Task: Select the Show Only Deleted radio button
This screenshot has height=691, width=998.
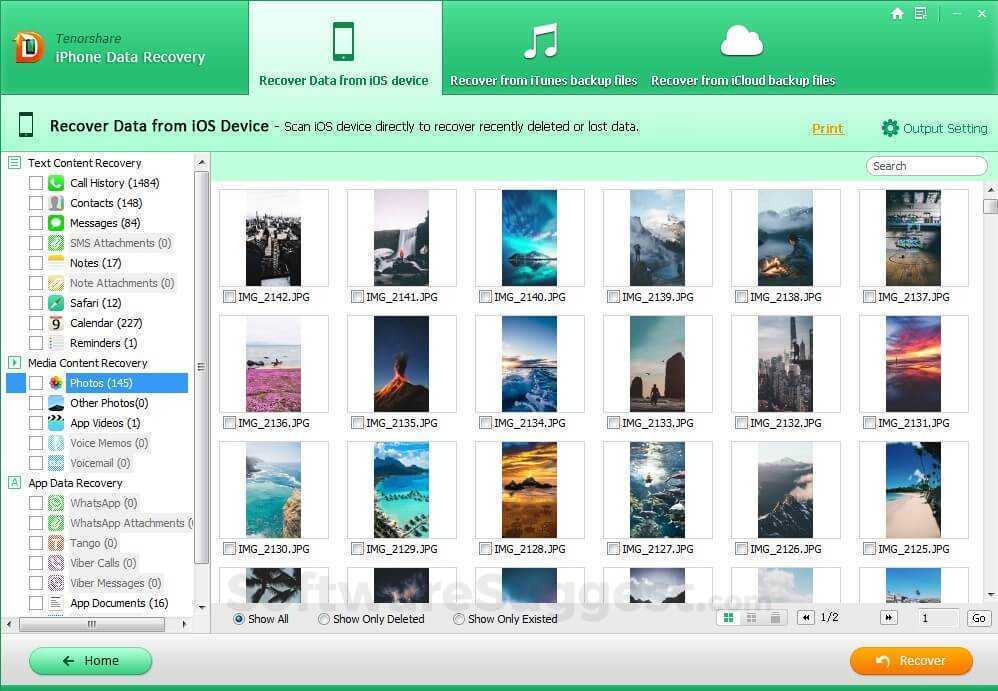Action: pos(324,619)
